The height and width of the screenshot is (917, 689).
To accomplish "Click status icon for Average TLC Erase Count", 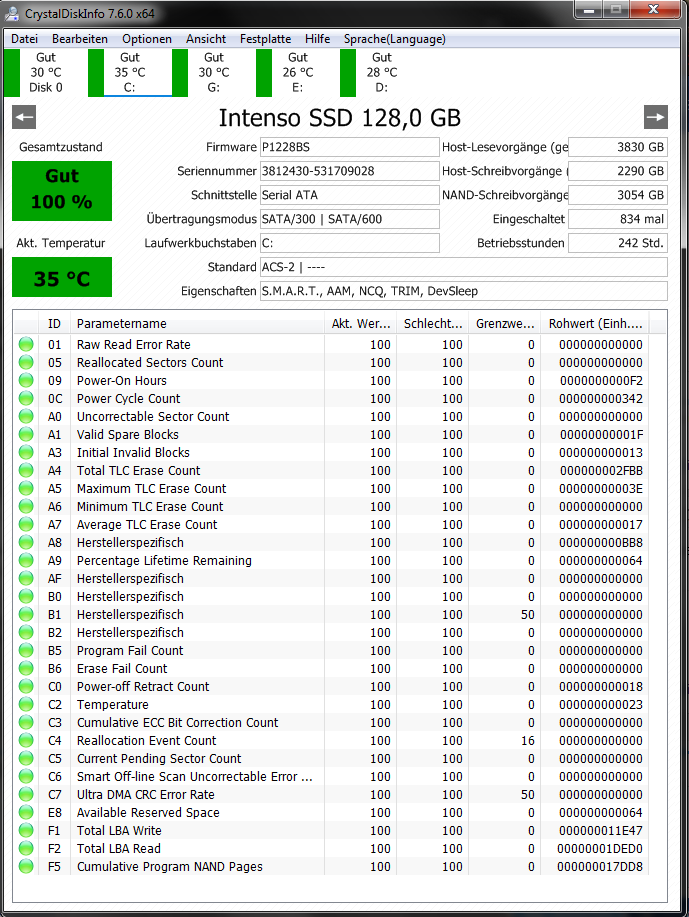I will (x=26, y=525).
